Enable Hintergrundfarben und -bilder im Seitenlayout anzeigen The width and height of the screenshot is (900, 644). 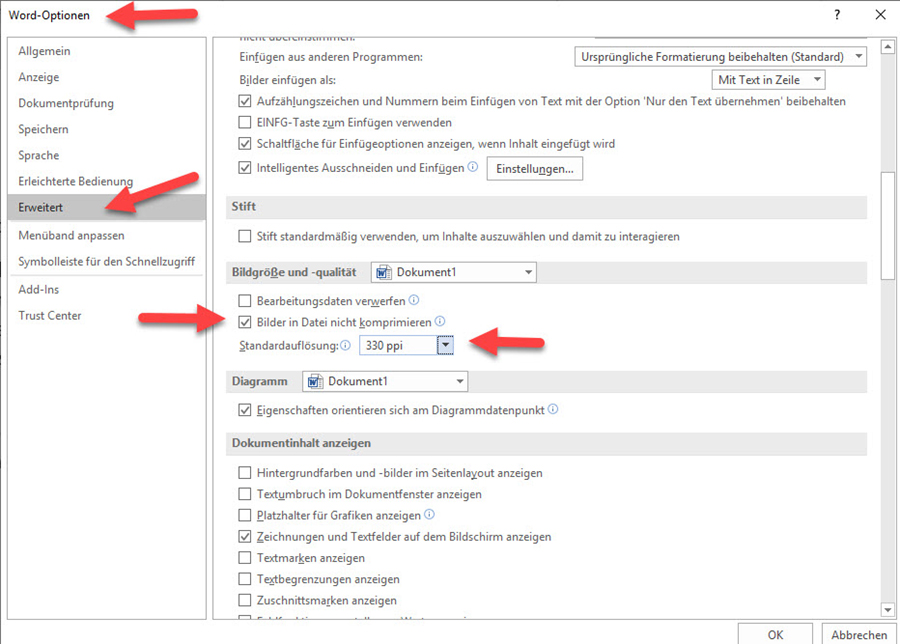pos(245,472)
